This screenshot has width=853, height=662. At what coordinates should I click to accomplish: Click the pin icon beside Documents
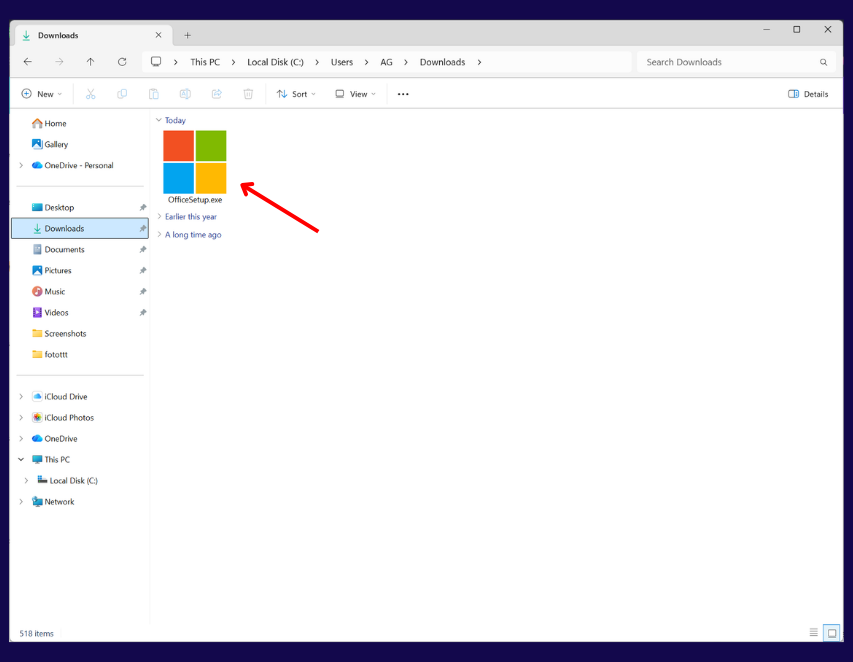[x=143, y=249]
